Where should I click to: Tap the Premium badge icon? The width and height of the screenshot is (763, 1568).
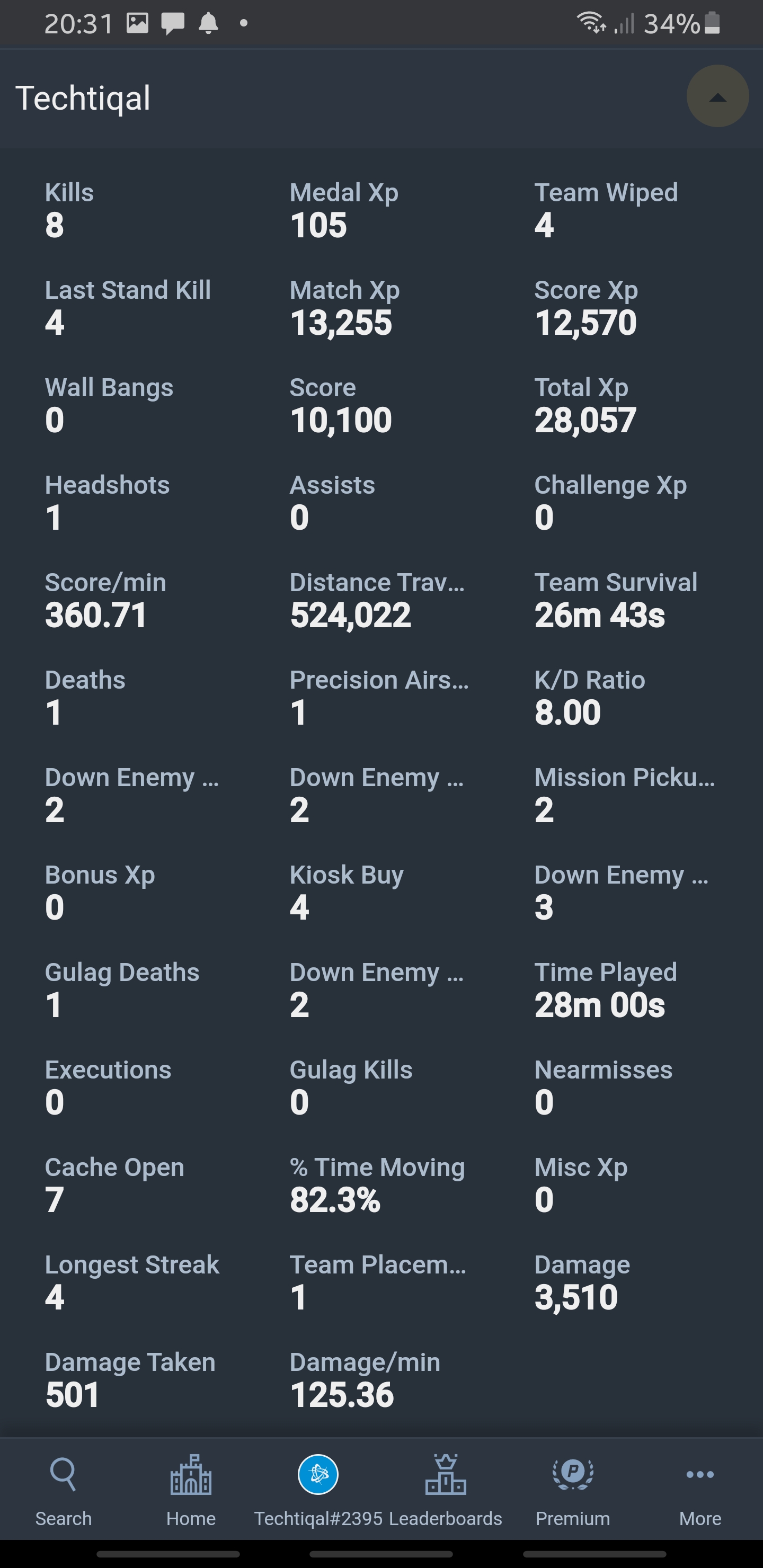[572, 1473]
